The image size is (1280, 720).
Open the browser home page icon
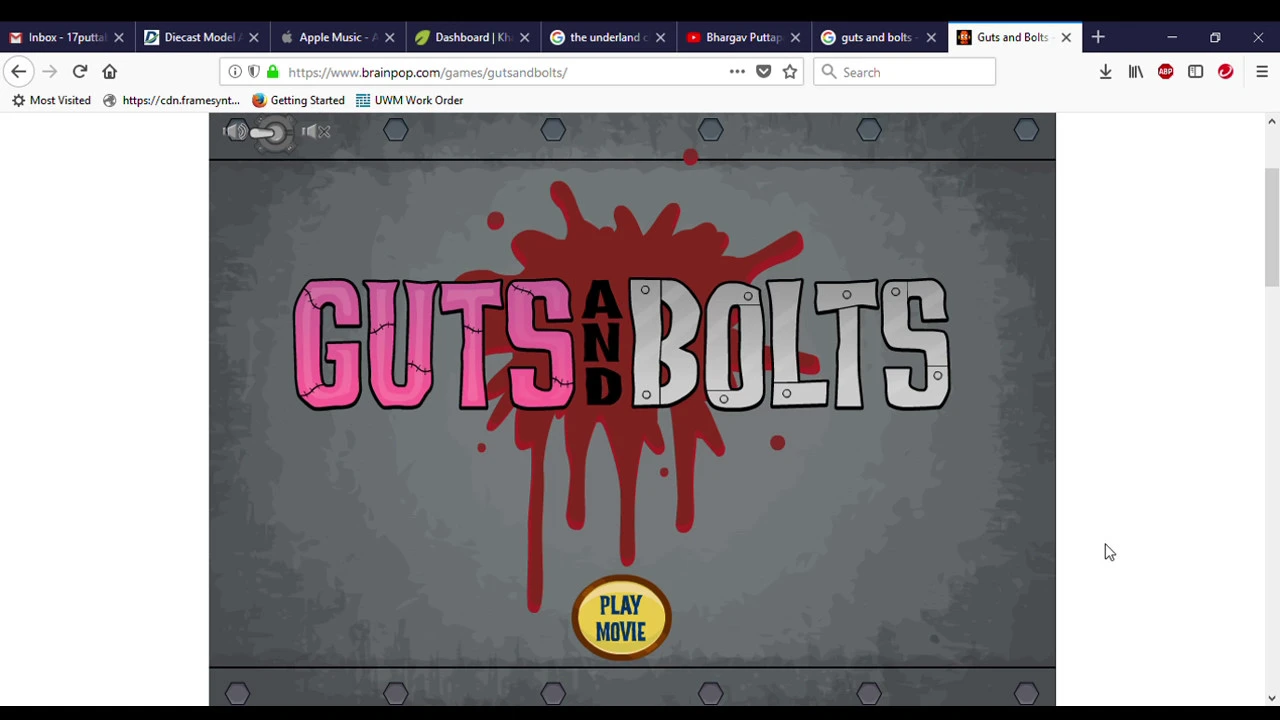(x=110, y=72)
